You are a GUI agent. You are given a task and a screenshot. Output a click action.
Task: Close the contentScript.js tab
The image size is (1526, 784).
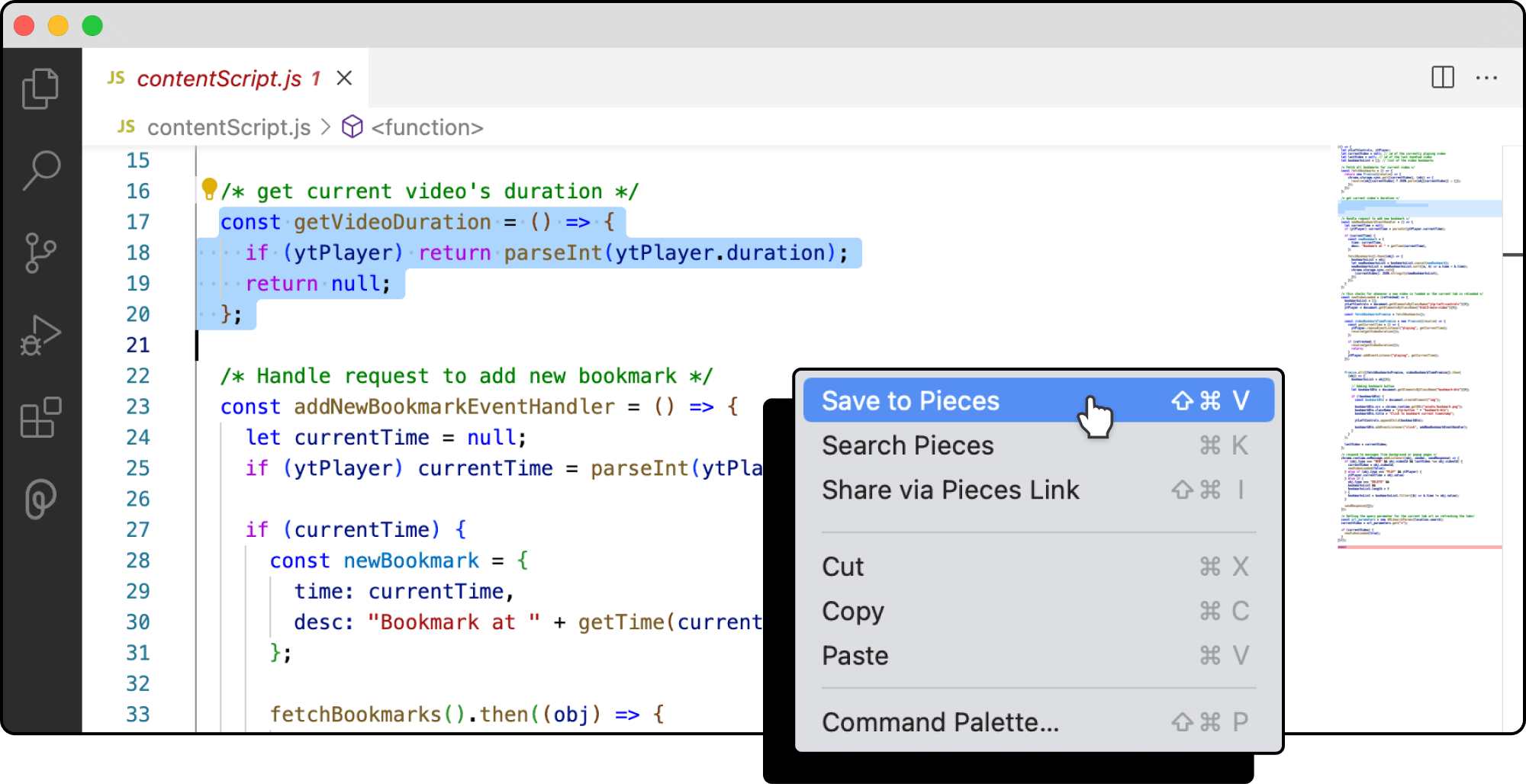tap(344, 78)
